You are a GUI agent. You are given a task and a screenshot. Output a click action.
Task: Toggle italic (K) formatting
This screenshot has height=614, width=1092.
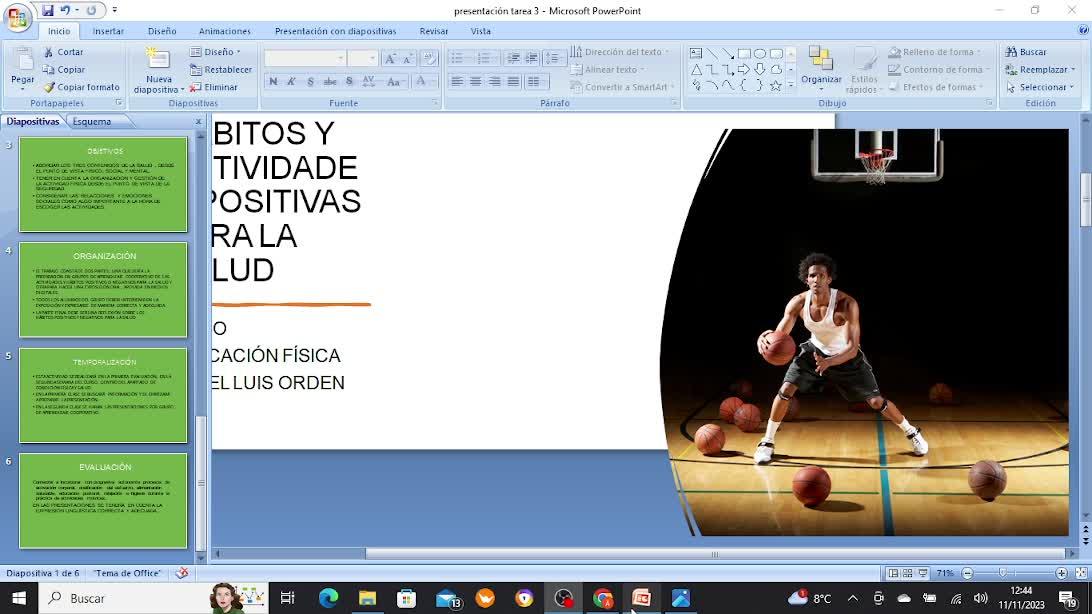click(x=291, y=82)
